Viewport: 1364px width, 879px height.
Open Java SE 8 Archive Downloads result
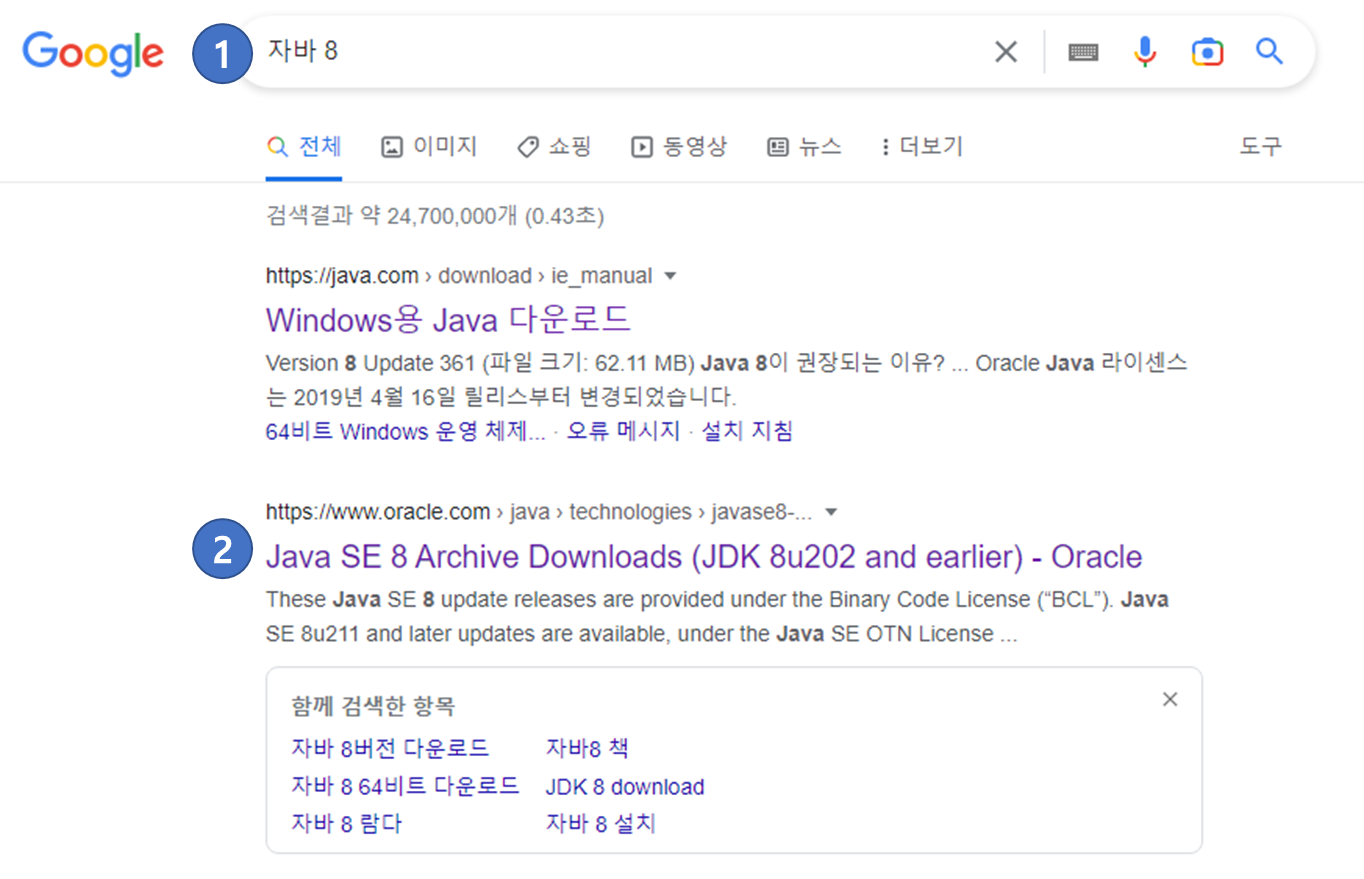pyautogui.click(x=704, y=556)
